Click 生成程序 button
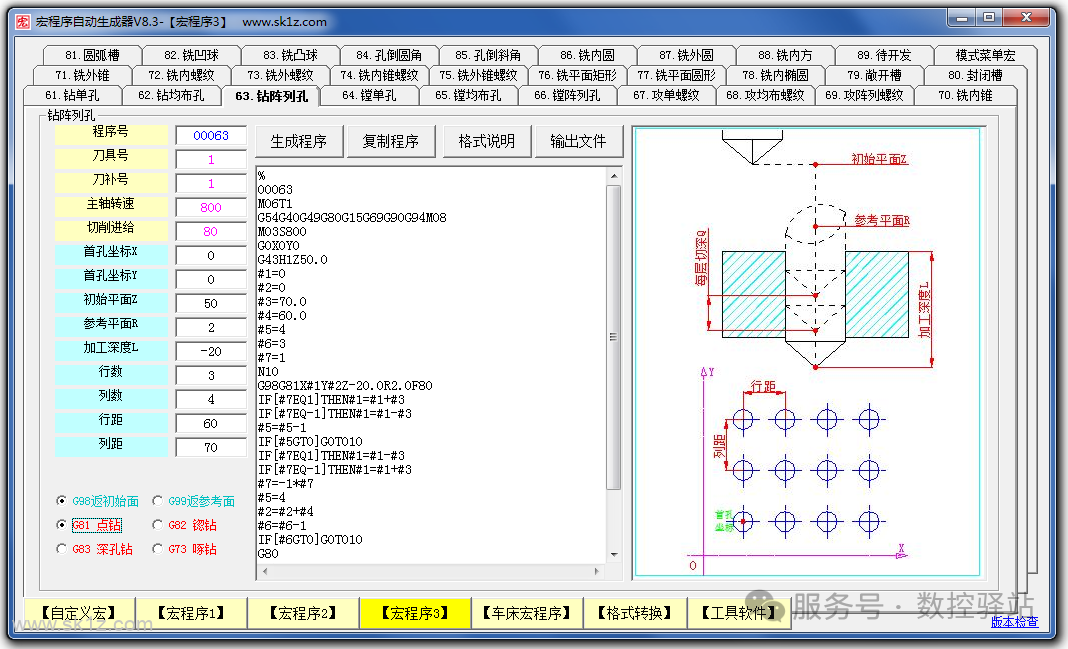This screenshot has height=649, width=1068. pos(298,142)
